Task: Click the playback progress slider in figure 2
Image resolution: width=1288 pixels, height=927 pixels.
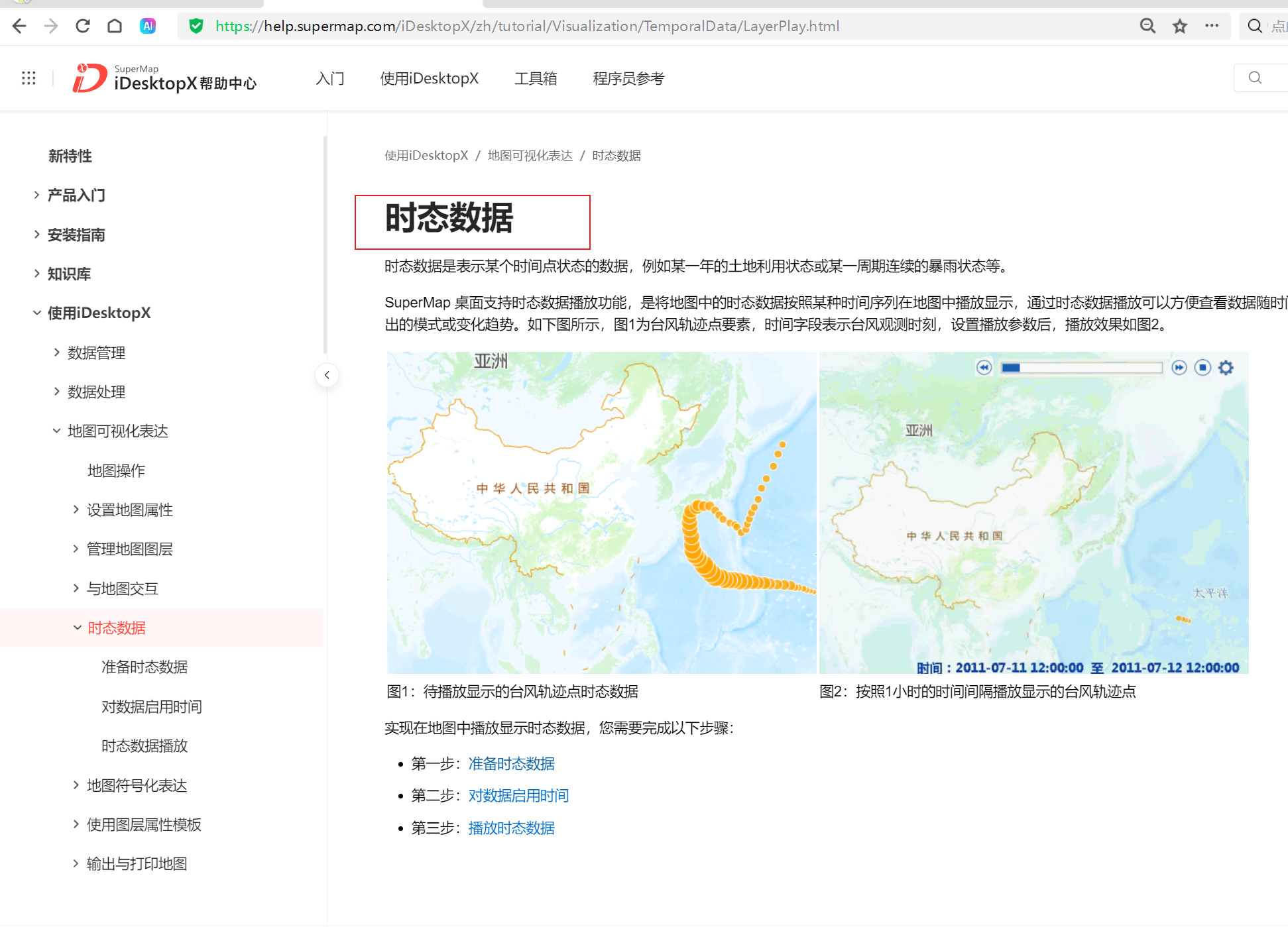Action: (x=1082, y=367)
